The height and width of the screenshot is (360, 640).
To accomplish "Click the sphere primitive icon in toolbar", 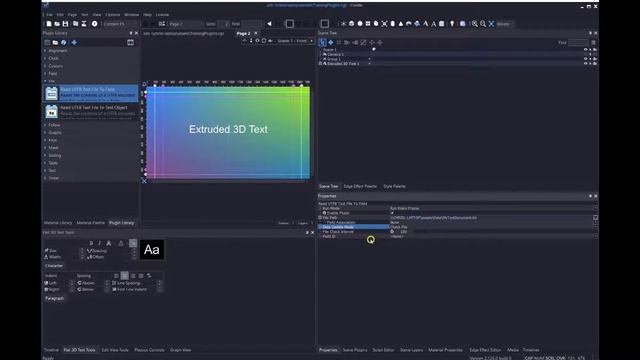I will pos(360,24).
